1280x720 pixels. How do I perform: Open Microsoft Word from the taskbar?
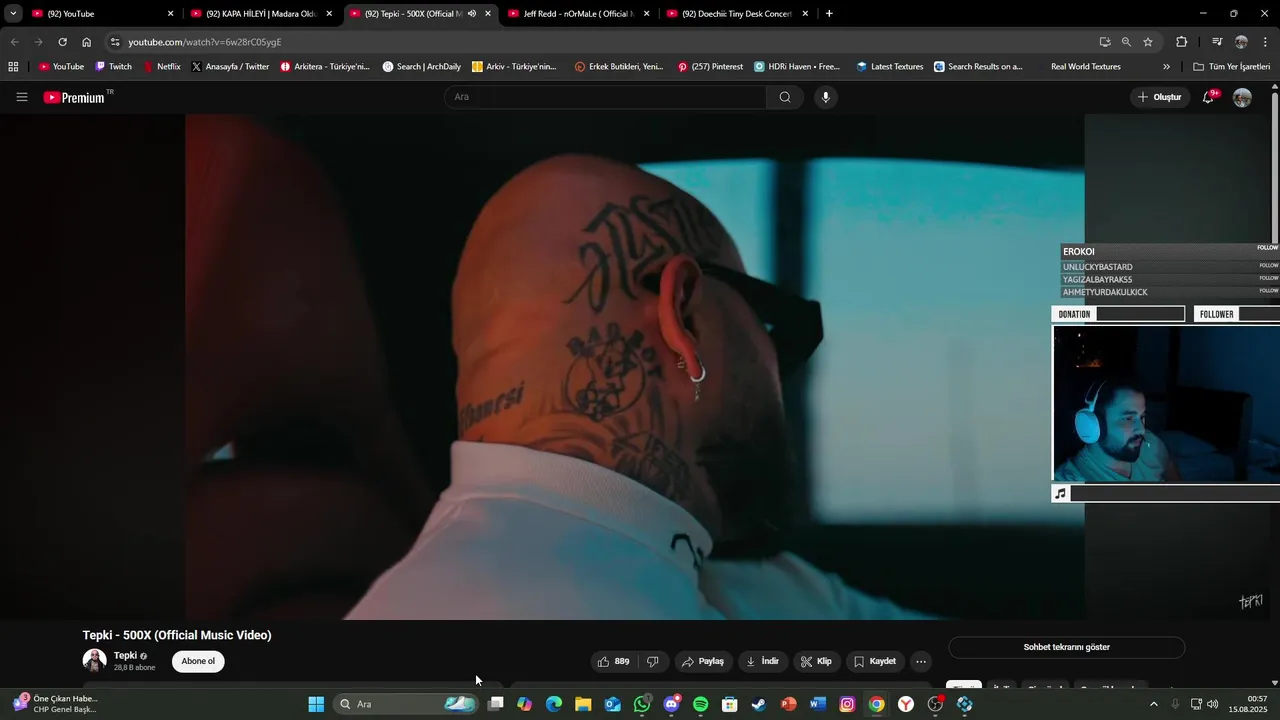818,704
